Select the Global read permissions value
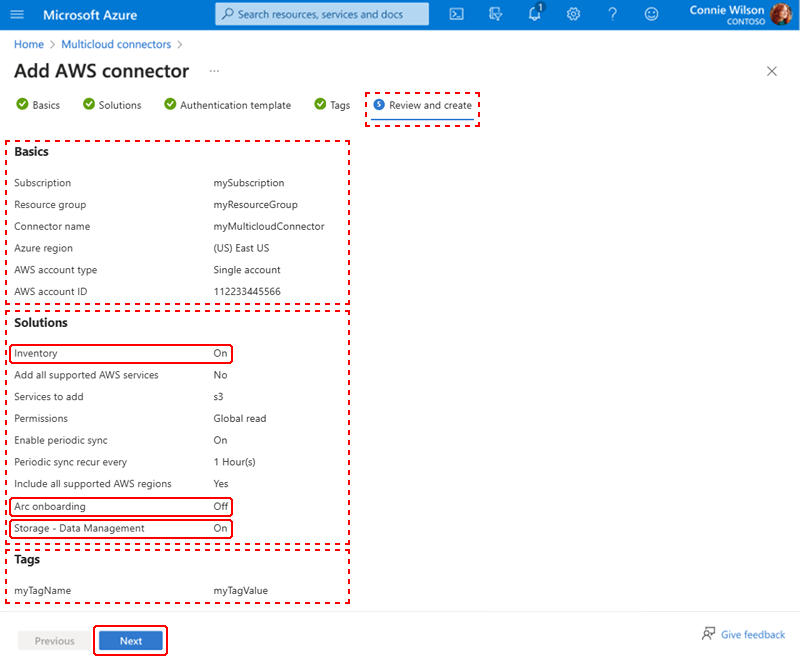800x669 pixels. point(240,418)
